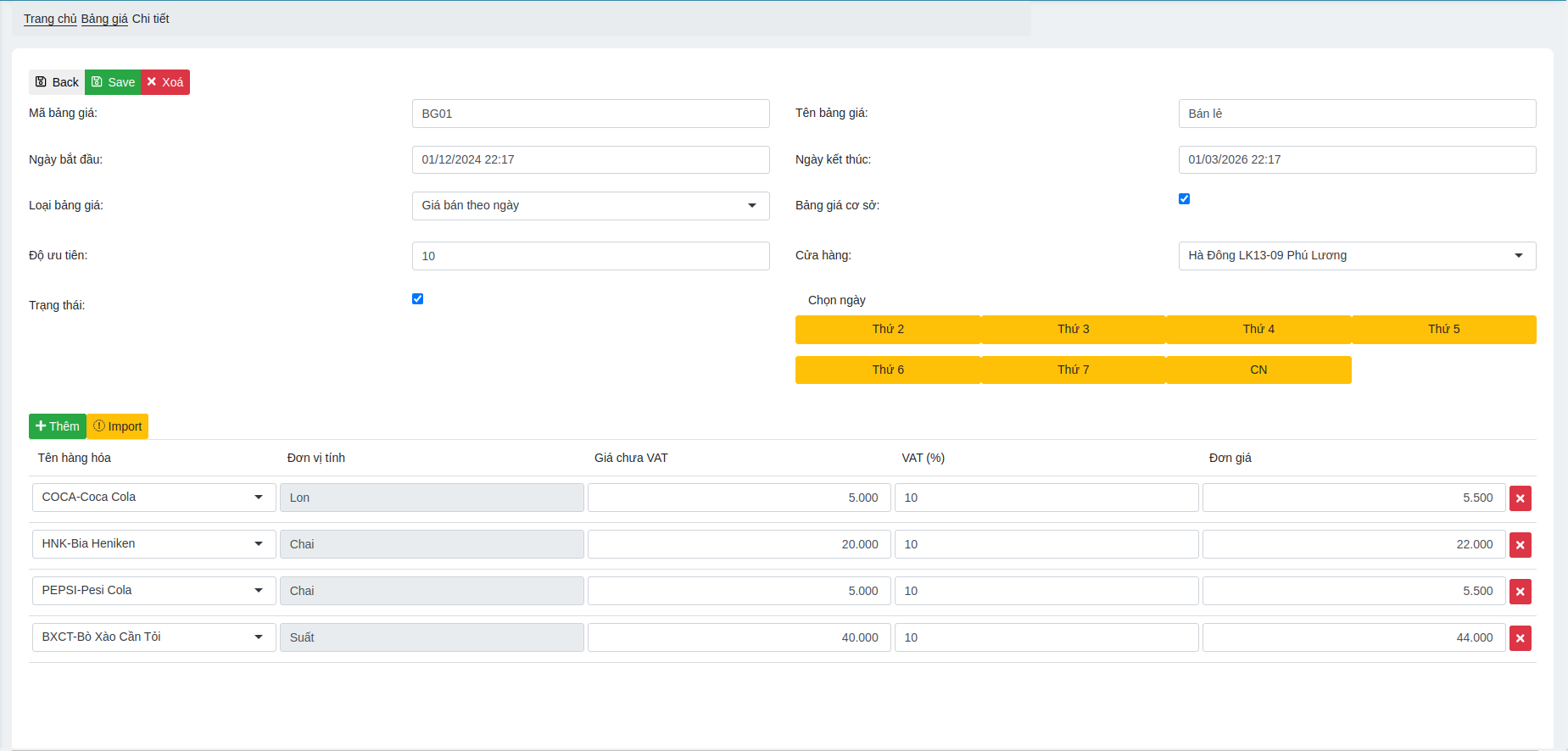Click the Ngày kết thúc date field
The width and height of the screenshot is (1568, 751).
(1357, 160)
